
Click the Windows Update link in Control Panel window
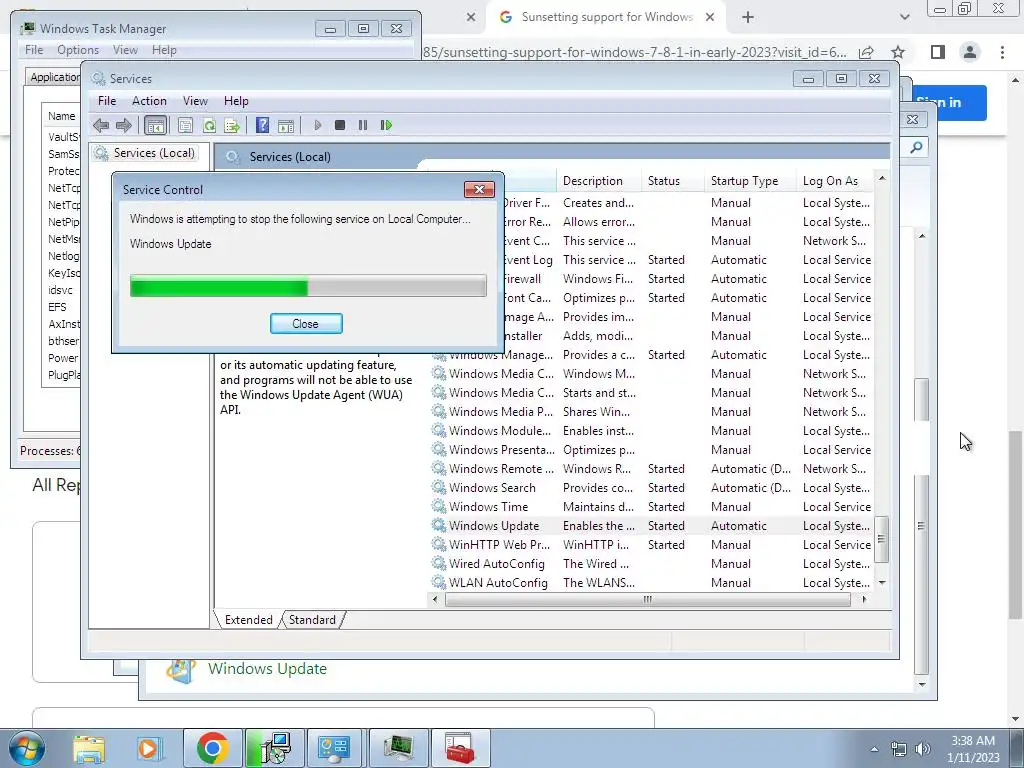tap(267, 669)
